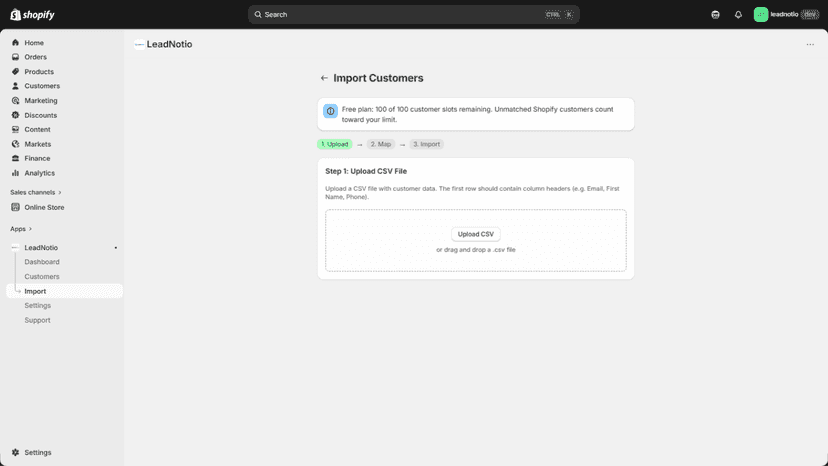Image resolution: width=828 pixels, height=466 pixels.
Task: Open Orders page label
Action: 35,57
